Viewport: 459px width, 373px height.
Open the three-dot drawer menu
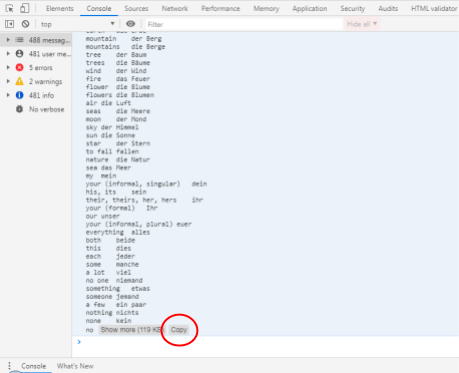[10, 366]
